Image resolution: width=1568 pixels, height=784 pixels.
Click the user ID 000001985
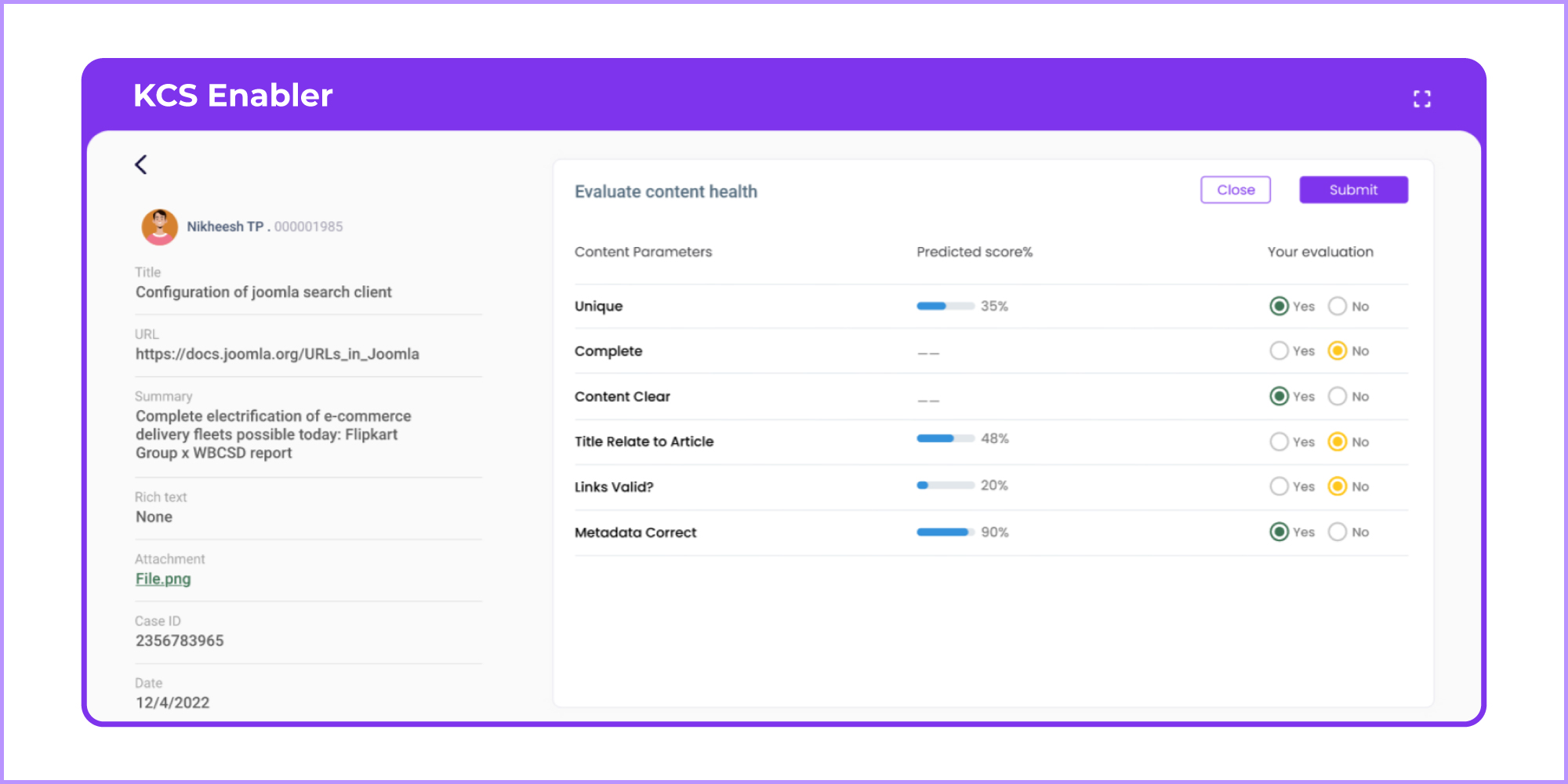click(x=308, y=227)
